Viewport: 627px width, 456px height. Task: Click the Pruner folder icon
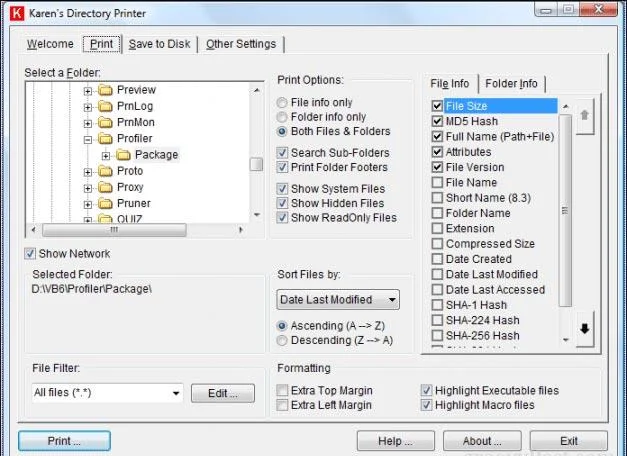106,204
